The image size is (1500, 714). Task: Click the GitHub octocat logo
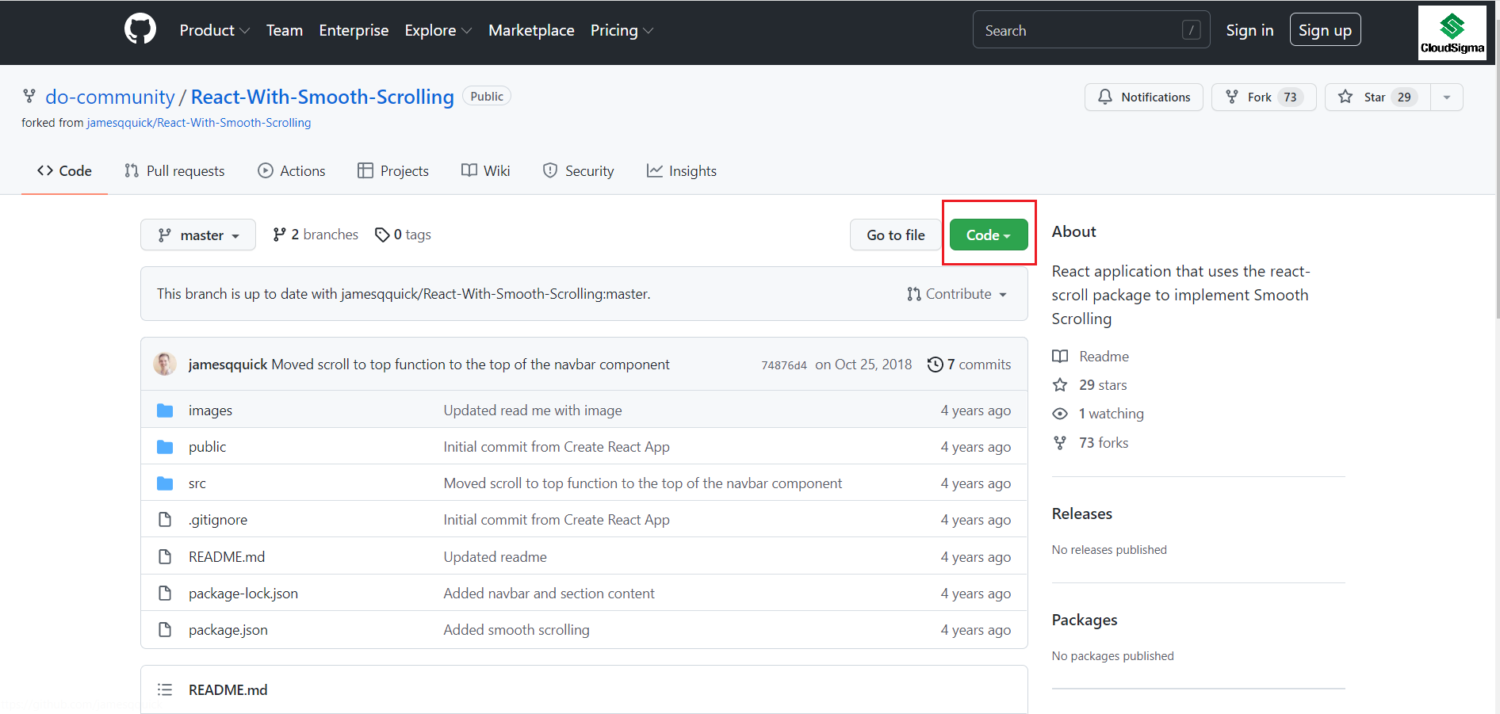140,30
